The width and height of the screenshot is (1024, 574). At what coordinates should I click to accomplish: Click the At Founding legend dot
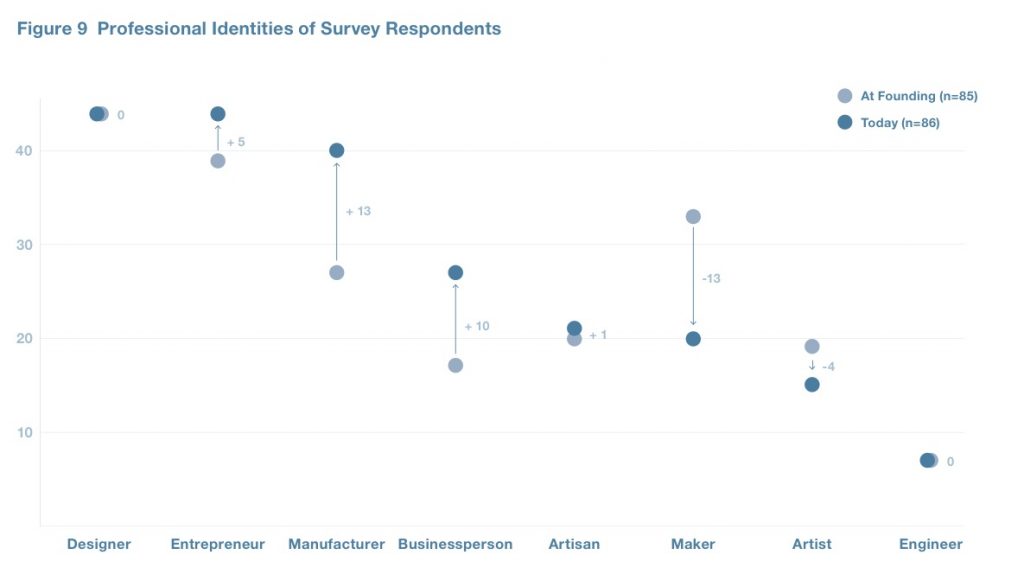click(x=845, y=96)
